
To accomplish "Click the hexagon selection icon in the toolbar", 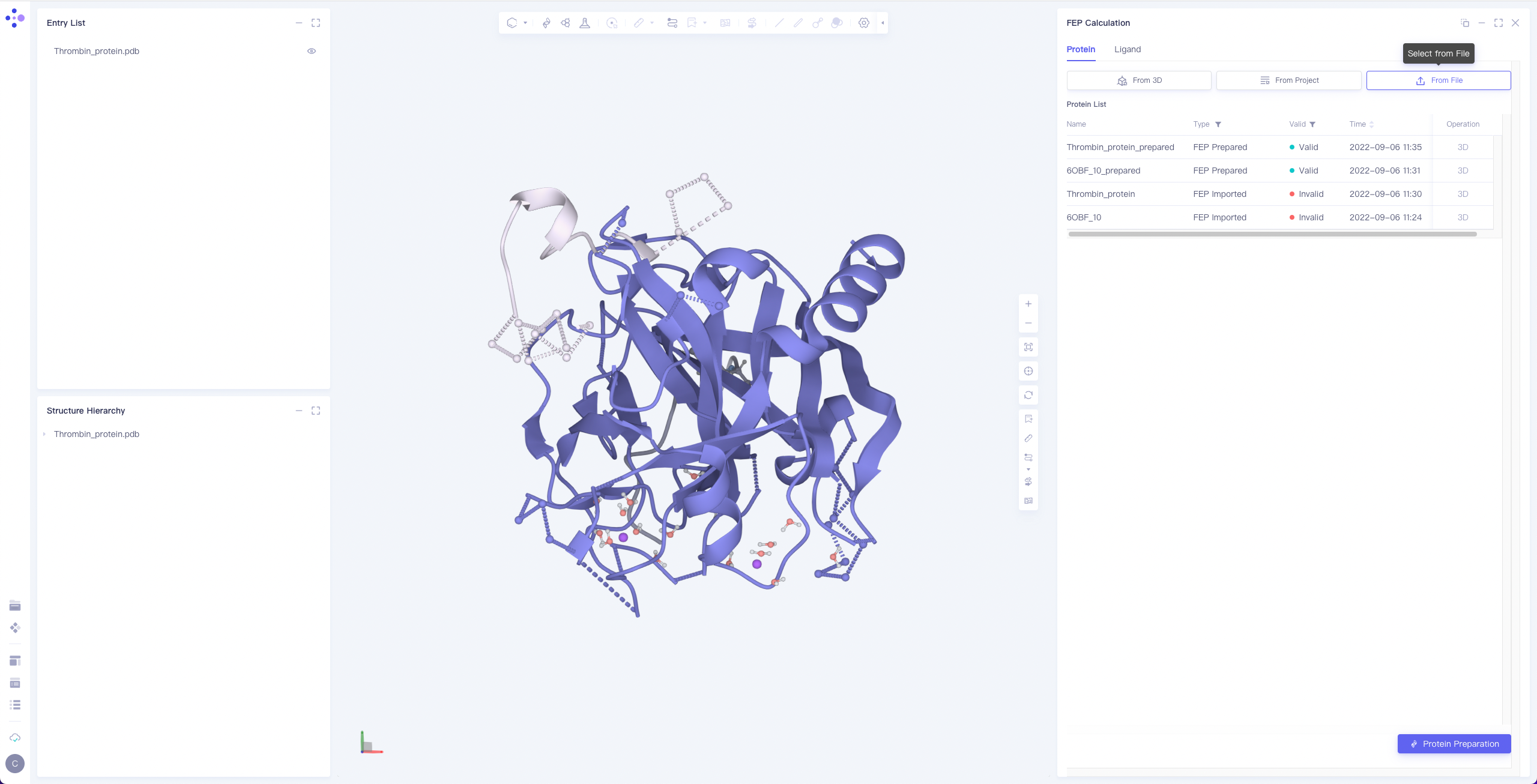I will [512, 23].
